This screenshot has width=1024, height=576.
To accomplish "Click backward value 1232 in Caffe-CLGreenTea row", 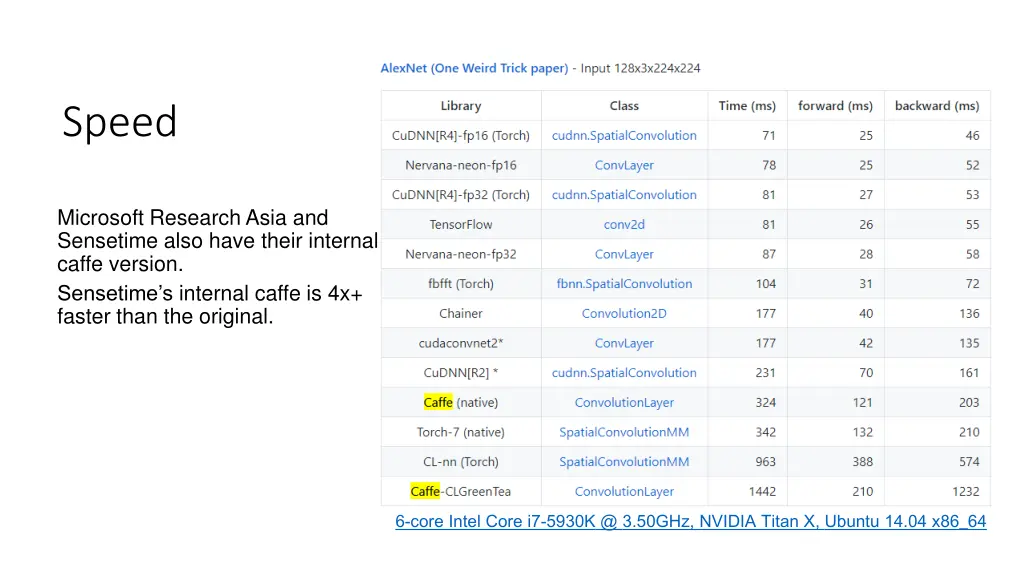I will click(966, 491).
